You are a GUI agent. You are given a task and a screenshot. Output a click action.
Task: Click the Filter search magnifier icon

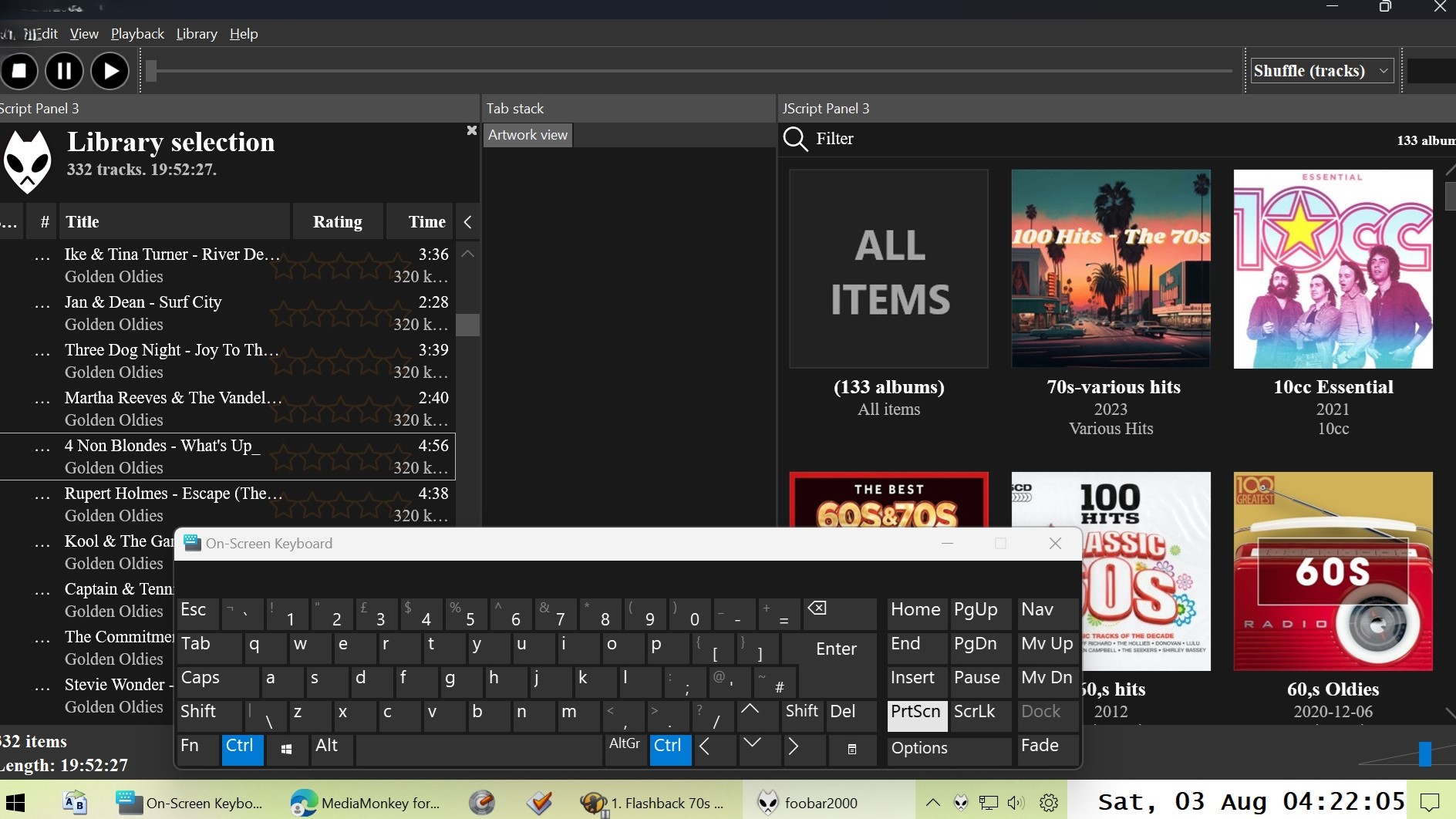[795, 139]
